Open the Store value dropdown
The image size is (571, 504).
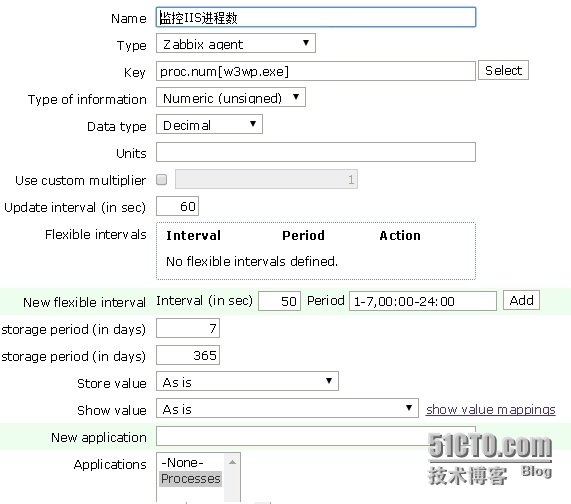point(247,381)
